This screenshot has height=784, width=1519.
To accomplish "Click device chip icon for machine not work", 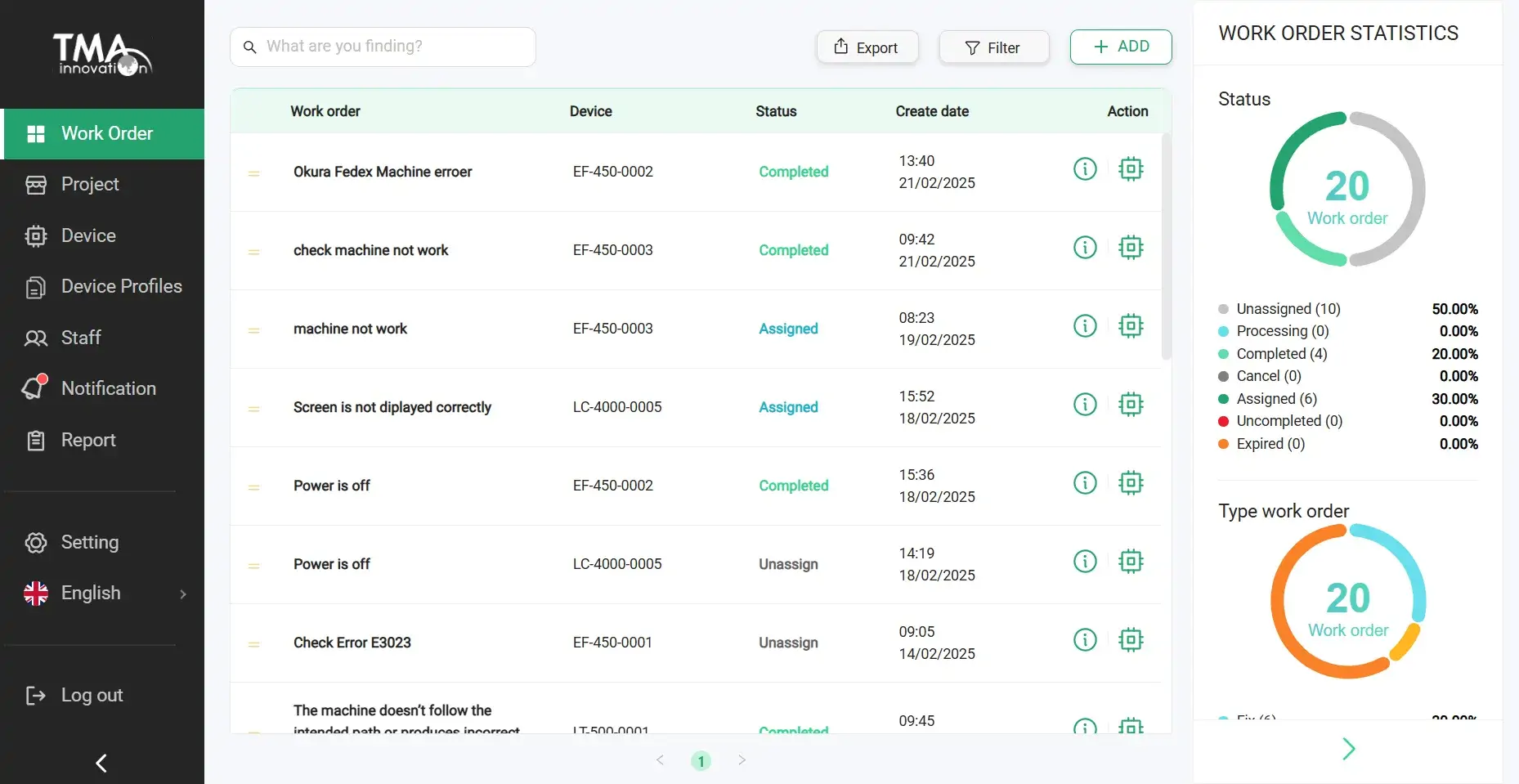I will [x=1130, y=326].
